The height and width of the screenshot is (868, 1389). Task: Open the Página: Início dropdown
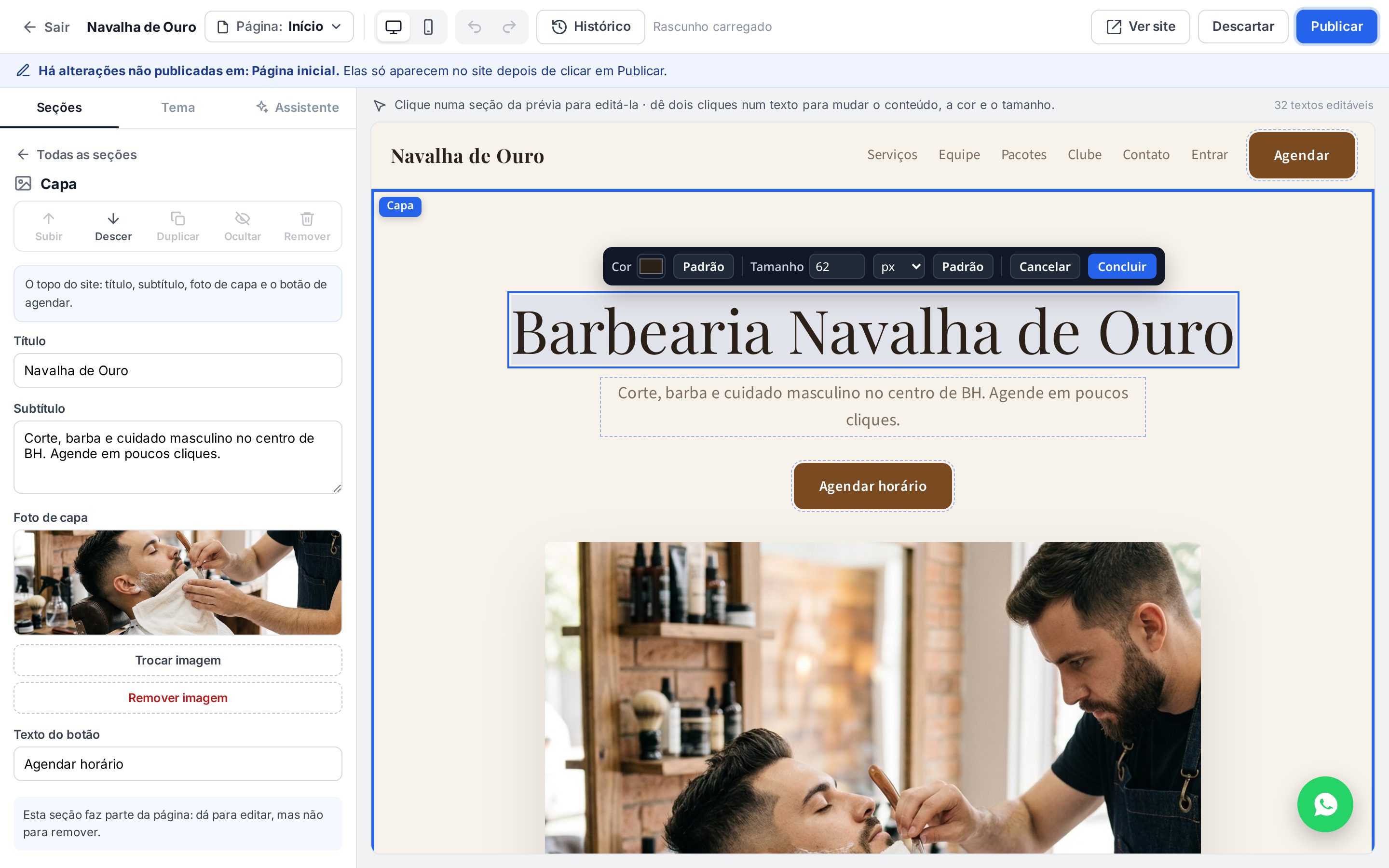(x=279, y=27)
